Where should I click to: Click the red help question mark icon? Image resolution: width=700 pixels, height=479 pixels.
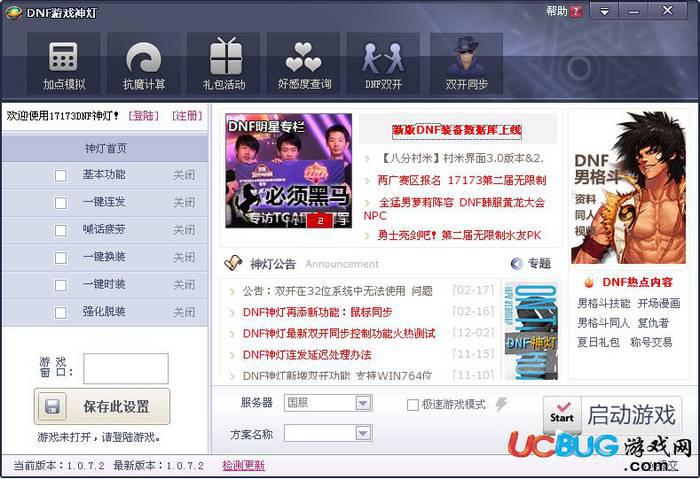click(x=576, y=11)
